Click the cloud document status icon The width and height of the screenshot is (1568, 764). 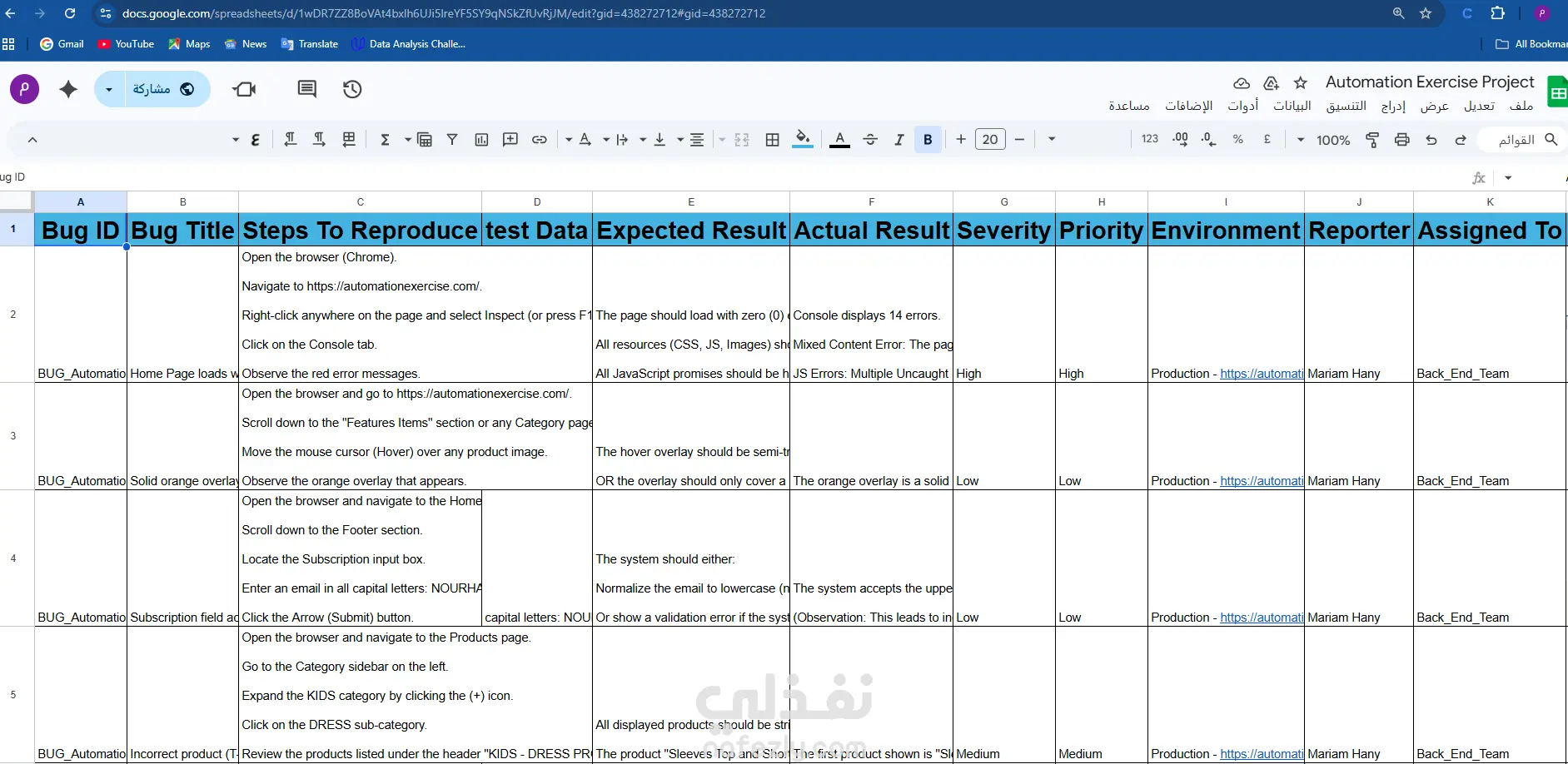(1242, 83)
